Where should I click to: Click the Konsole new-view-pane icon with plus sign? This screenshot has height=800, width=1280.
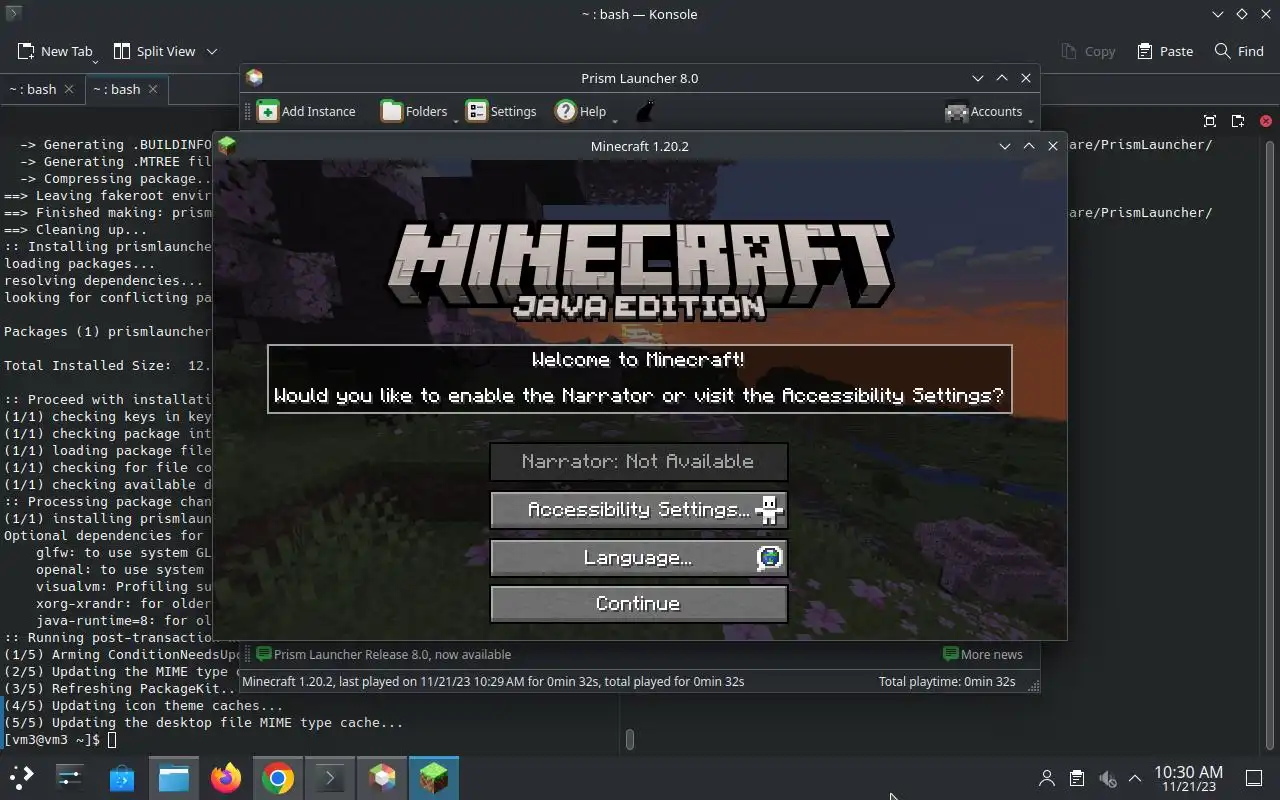pos(1238,121)
